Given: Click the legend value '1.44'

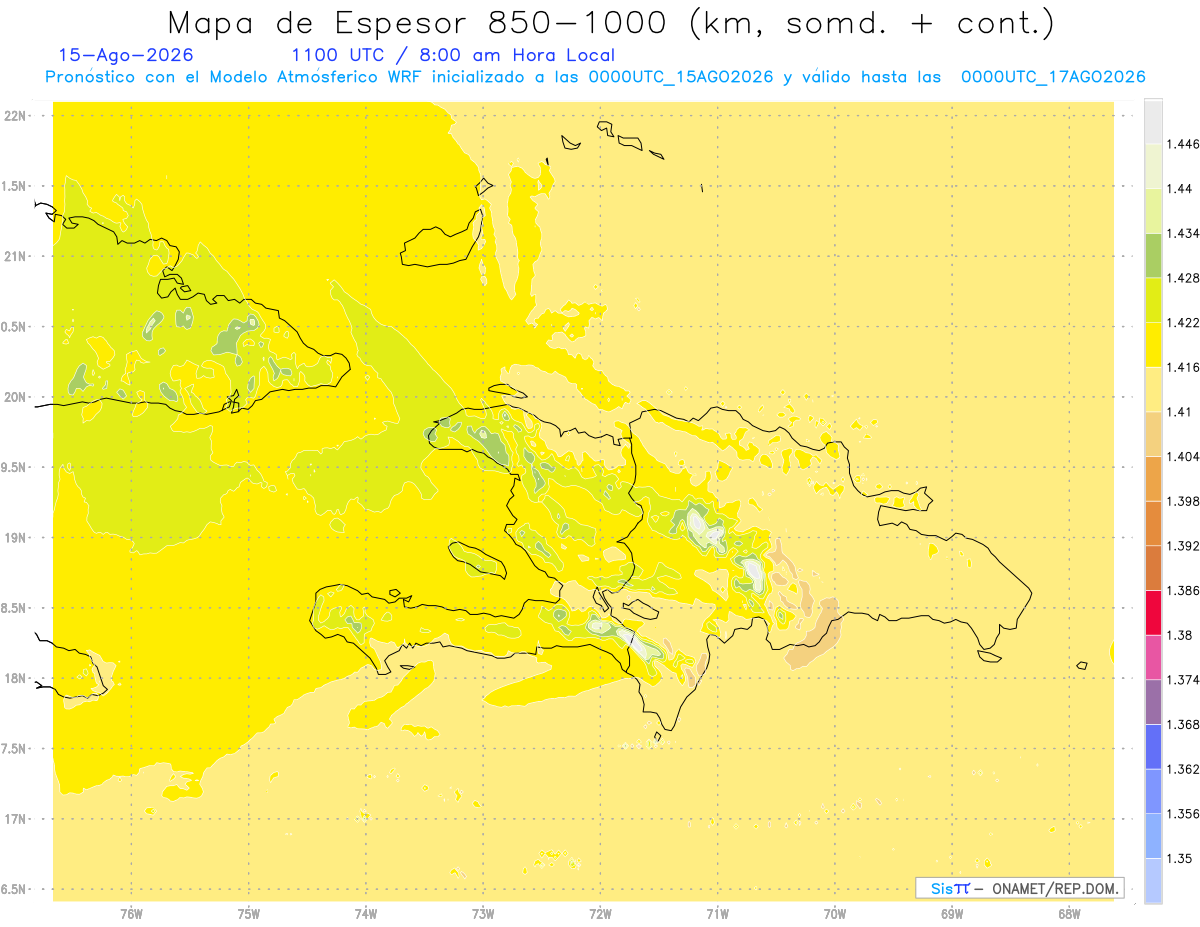Looking at the screenshot, I should (1179, 189).
